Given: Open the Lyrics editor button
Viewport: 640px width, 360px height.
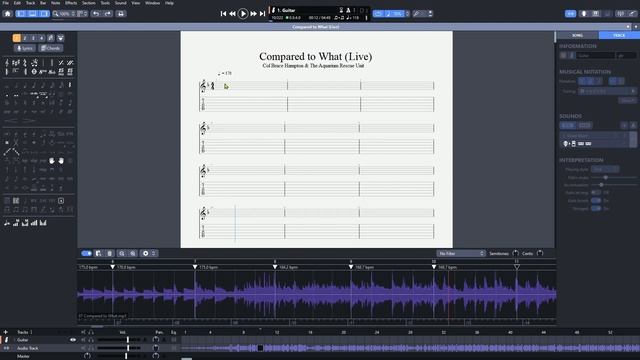Looking at the screenshot, I should point(25,48).
